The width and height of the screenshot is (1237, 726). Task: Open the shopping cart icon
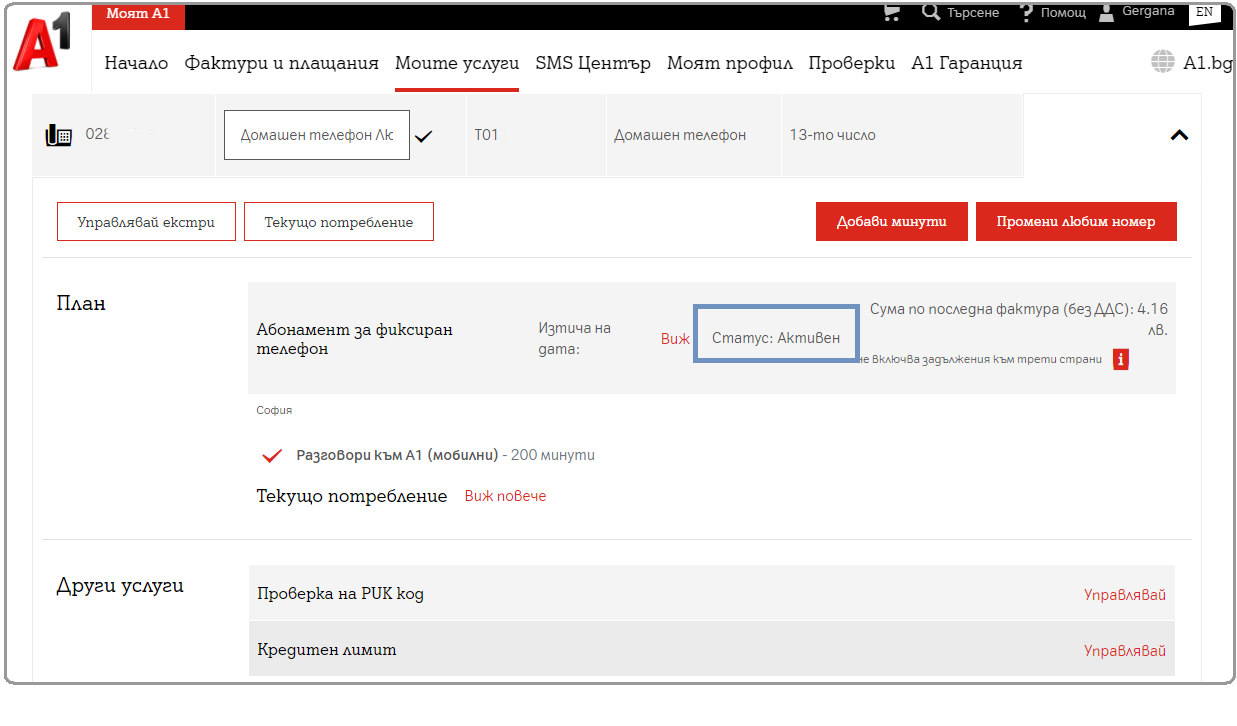[x=892, y=12]
